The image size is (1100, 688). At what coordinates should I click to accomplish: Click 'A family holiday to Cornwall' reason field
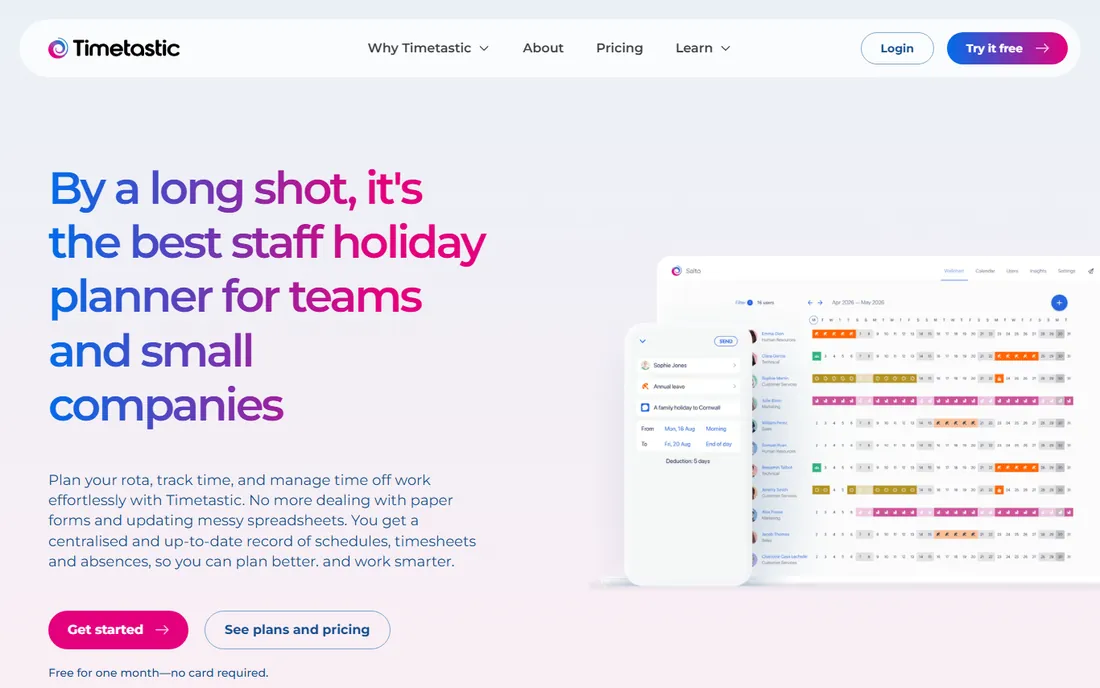[689, 407]
